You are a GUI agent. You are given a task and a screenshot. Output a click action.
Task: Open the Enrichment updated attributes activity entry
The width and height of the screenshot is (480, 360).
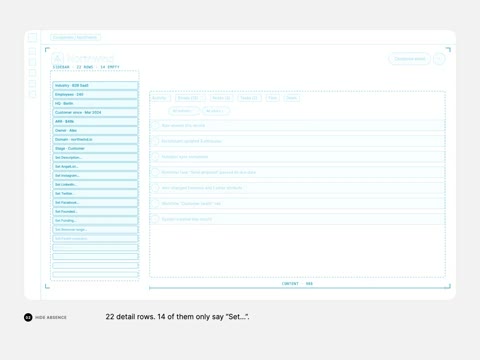297,141
